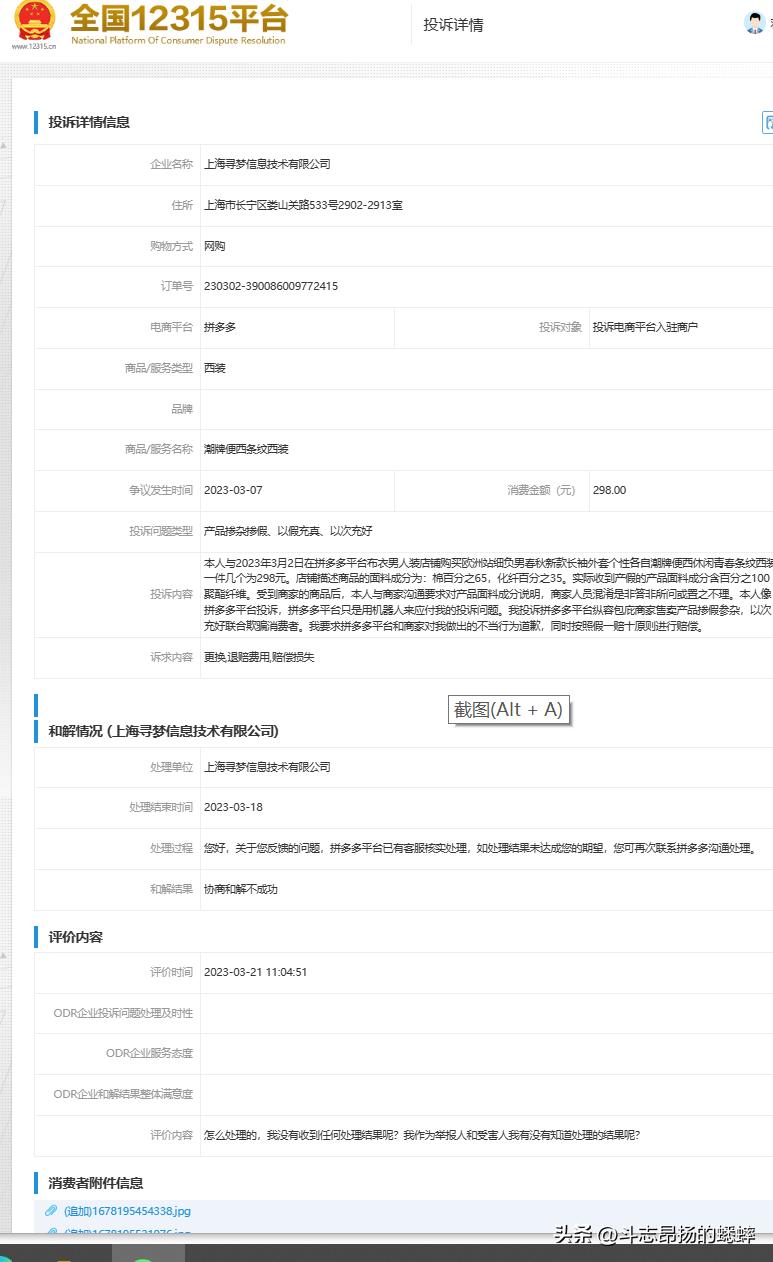Click the 商品/服务类型 value 西装
Image resolution: width=773 pixels, height=1262 pixels.
215,368
